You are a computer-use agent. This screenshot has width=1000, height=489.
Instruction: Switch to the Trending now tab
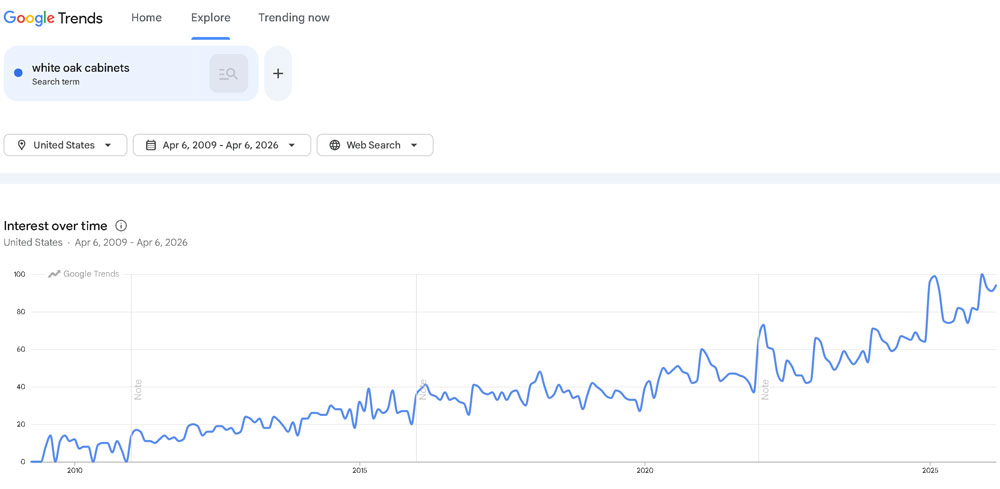294,18
